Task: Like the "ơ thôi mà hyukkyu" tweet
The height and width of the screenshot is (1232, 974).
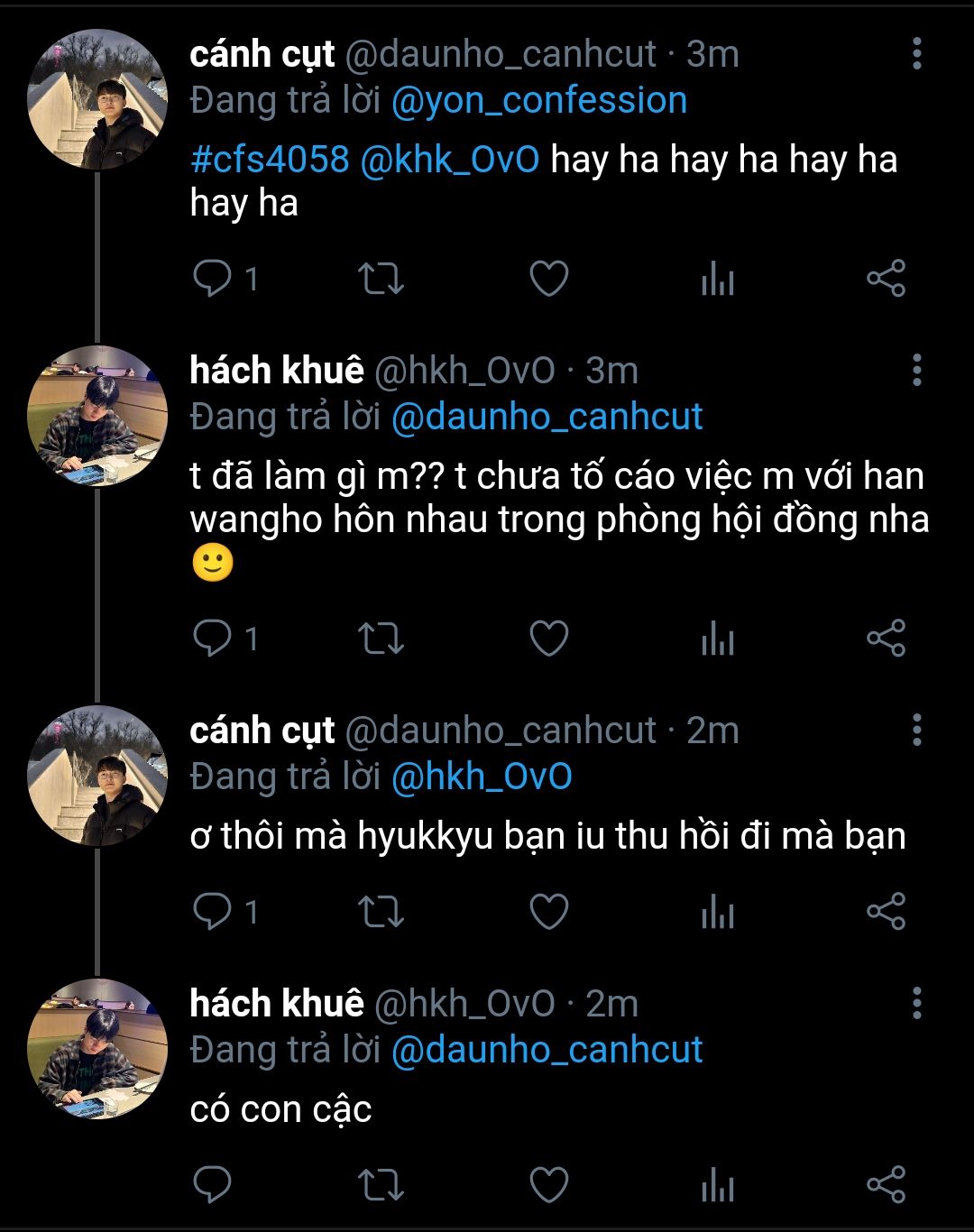Action: click(548, 912)
